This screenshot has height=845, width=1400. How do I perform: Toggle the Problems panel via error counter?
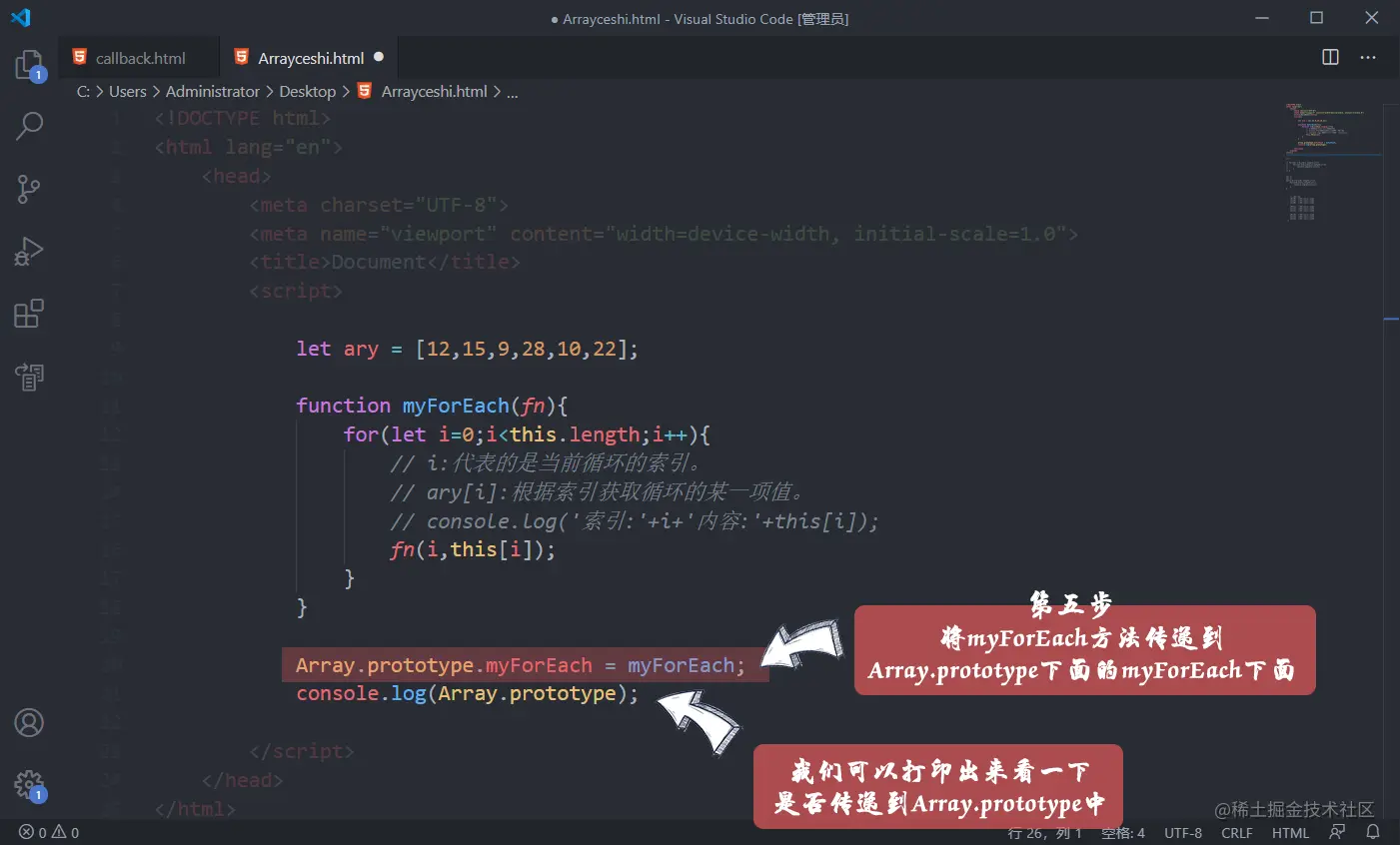[40, 831]
